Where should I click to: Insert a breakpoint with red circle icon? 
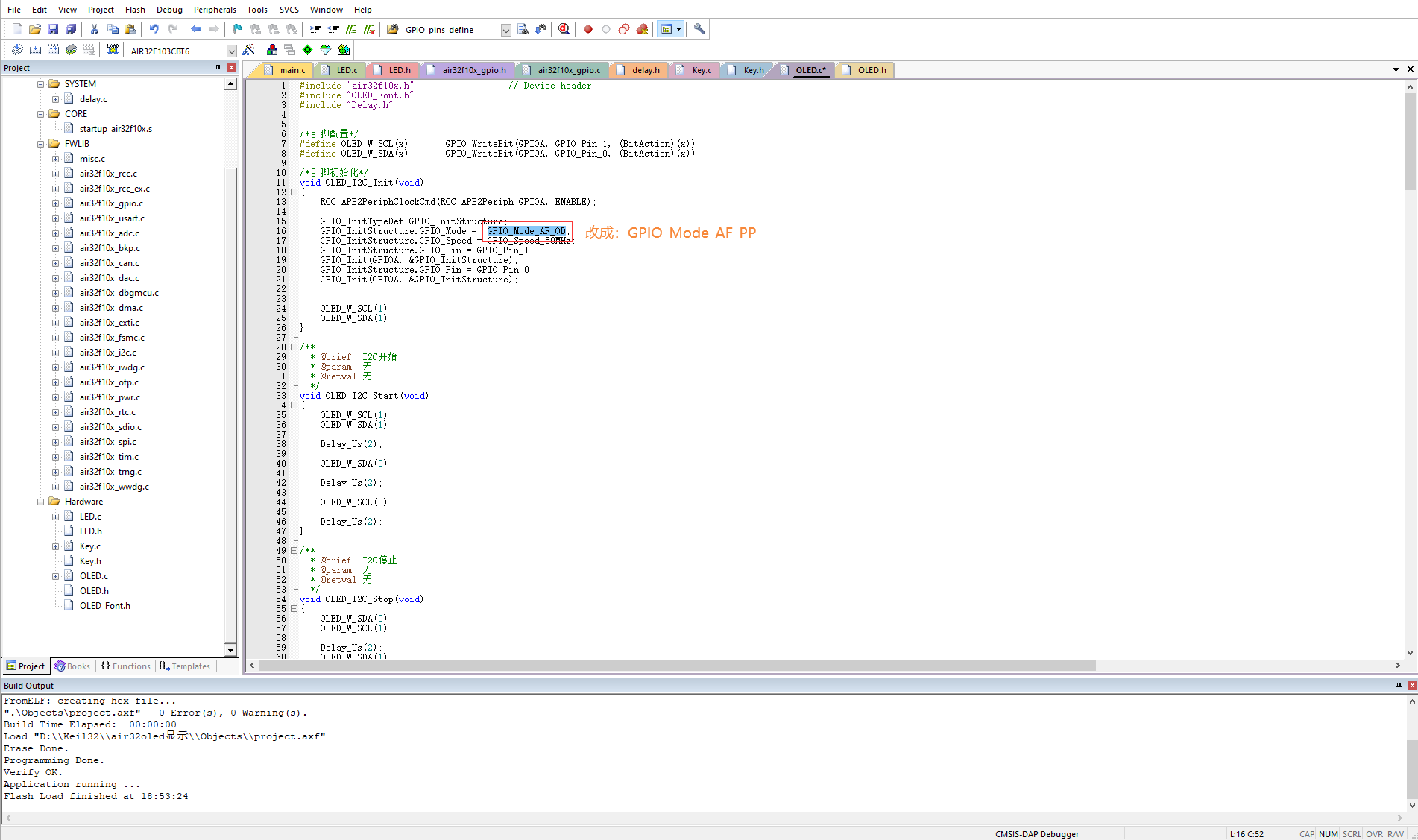click(588, 29)
